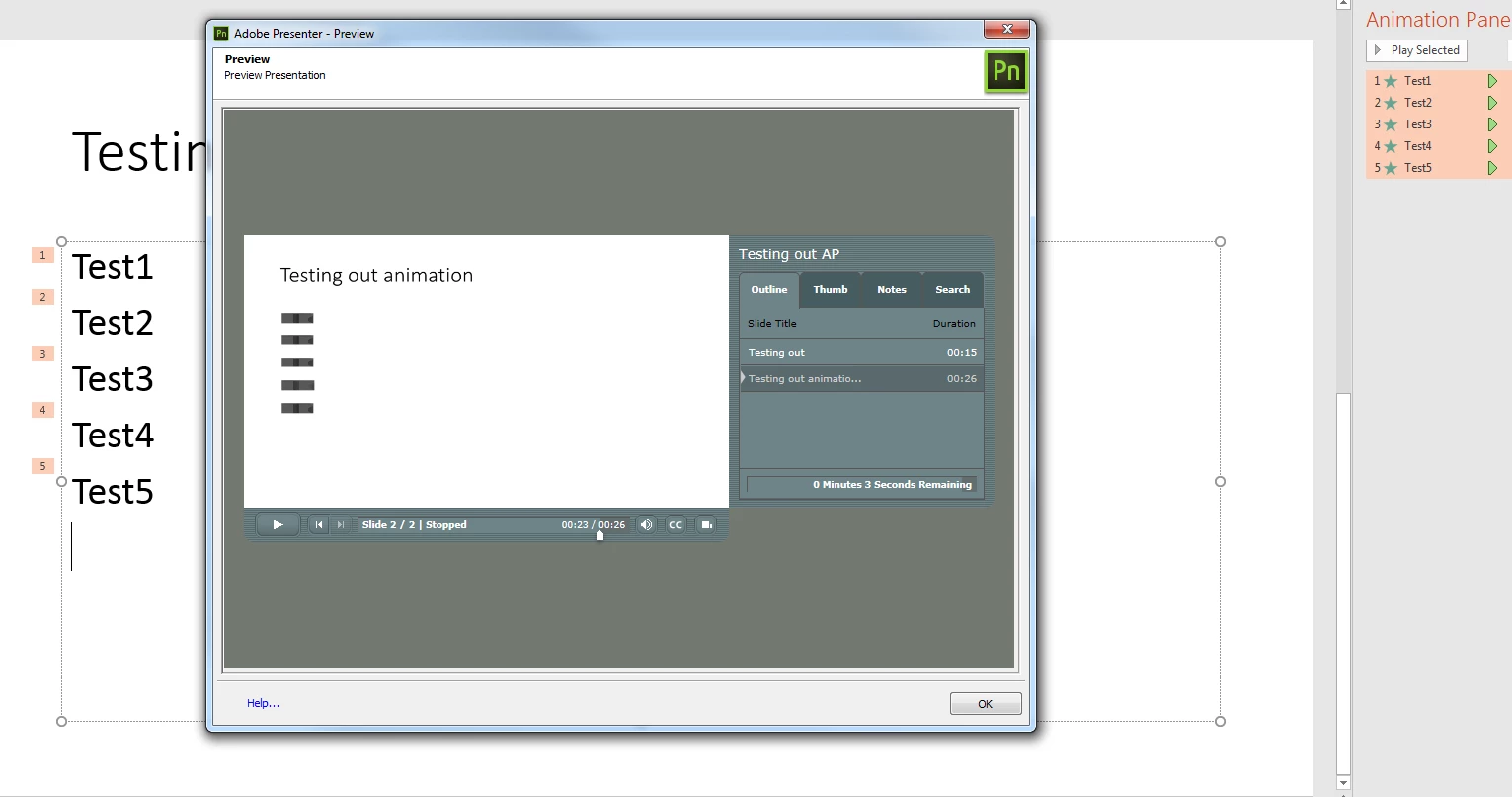The image size is (1512, 797).
Task: Click the star effect icon for Test2
Action: [x=1391, y=103]
